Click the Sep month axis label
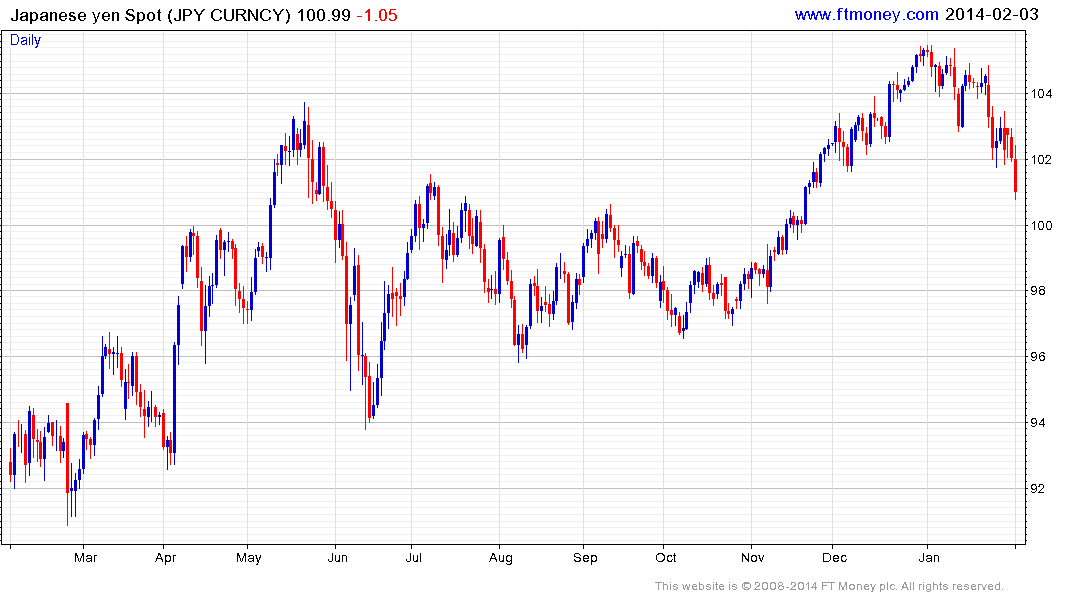 (x=585, y=557)
